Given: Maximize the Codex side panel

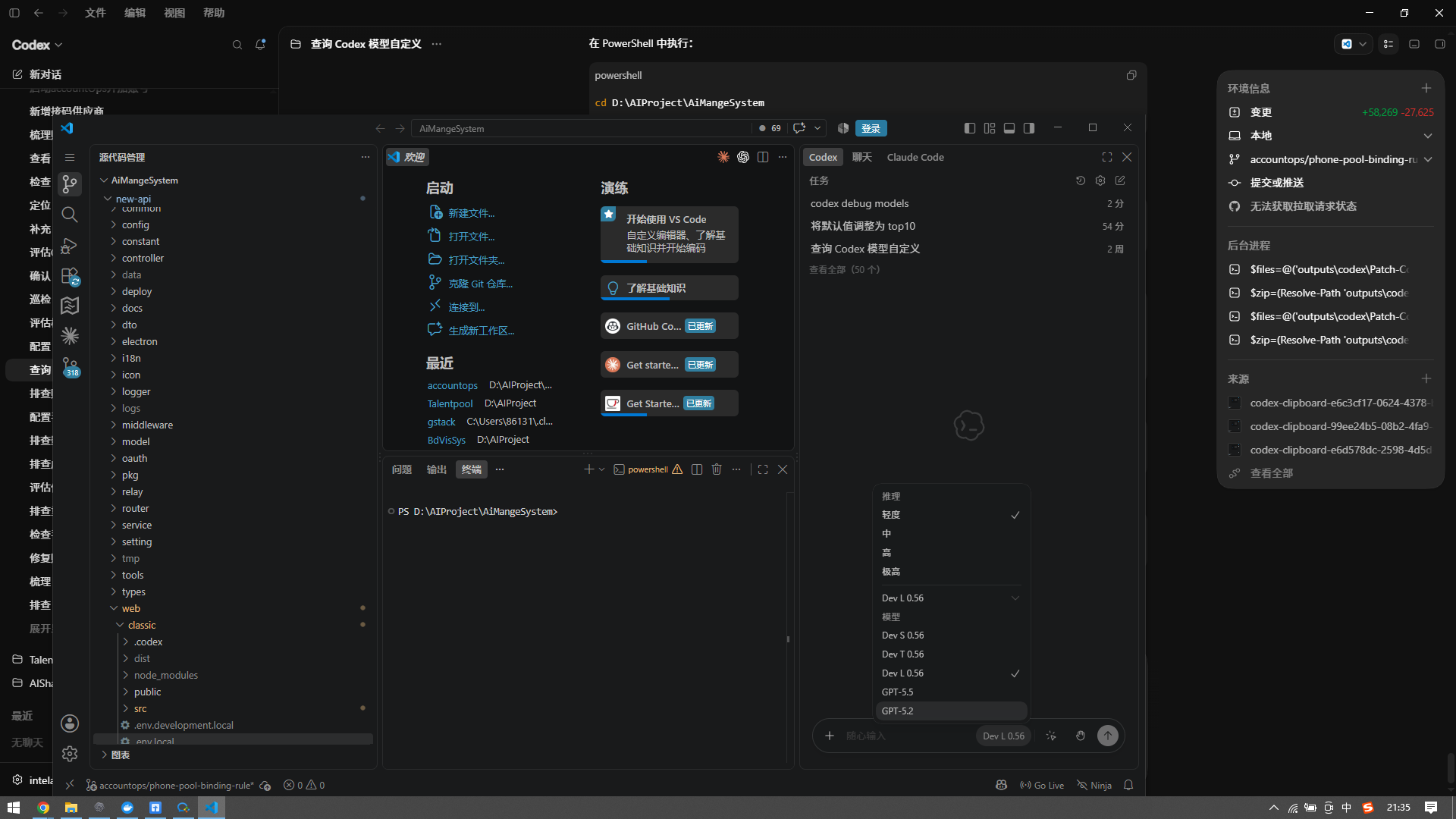Looking at the screenshot, I should click(1107, 157).
